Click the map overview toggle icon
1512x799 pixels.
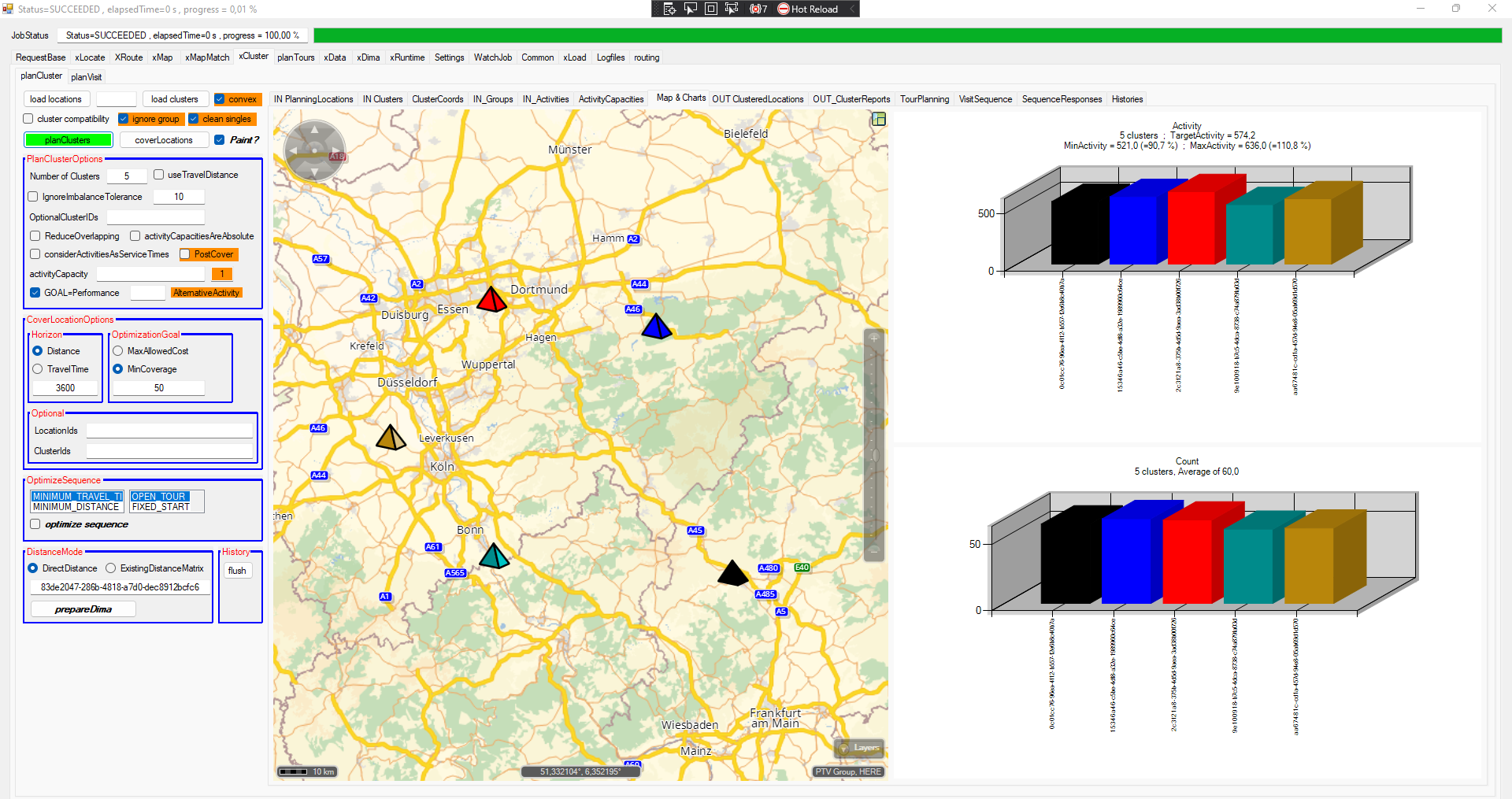coord(879,119)
